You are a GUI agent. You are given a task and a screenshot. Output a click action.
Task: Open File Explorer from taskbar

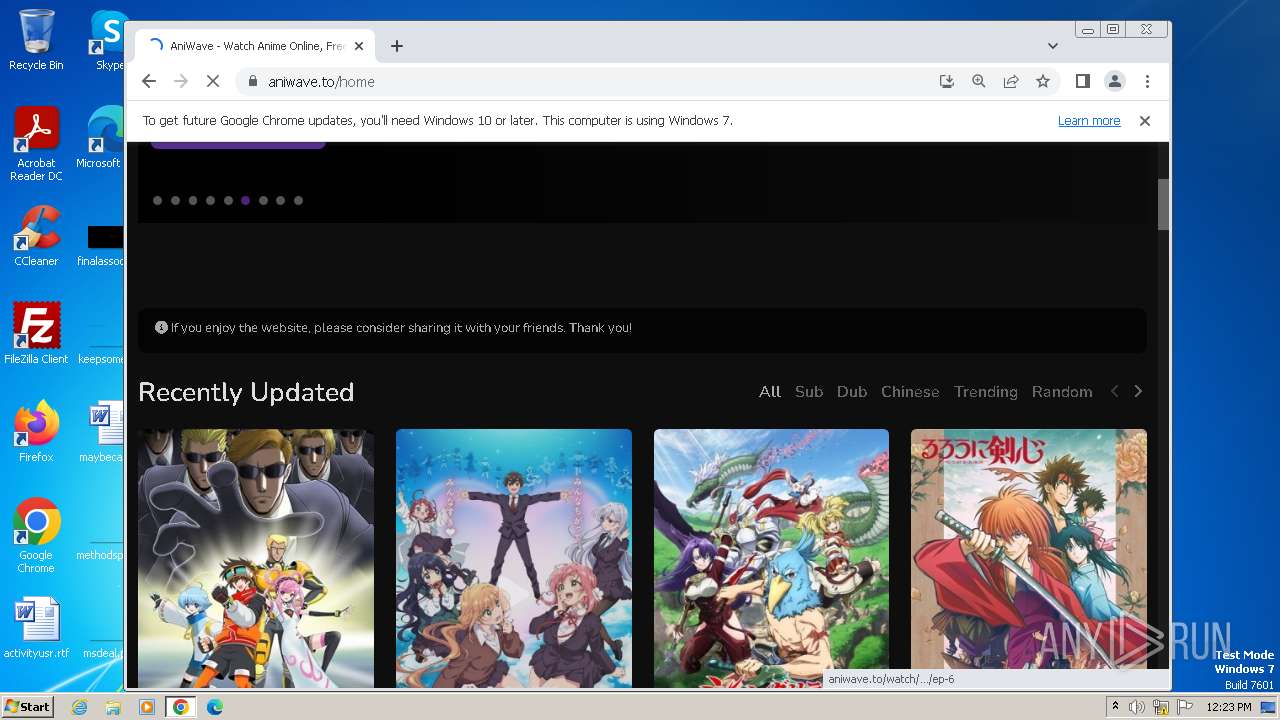click(x=113, y=707)
